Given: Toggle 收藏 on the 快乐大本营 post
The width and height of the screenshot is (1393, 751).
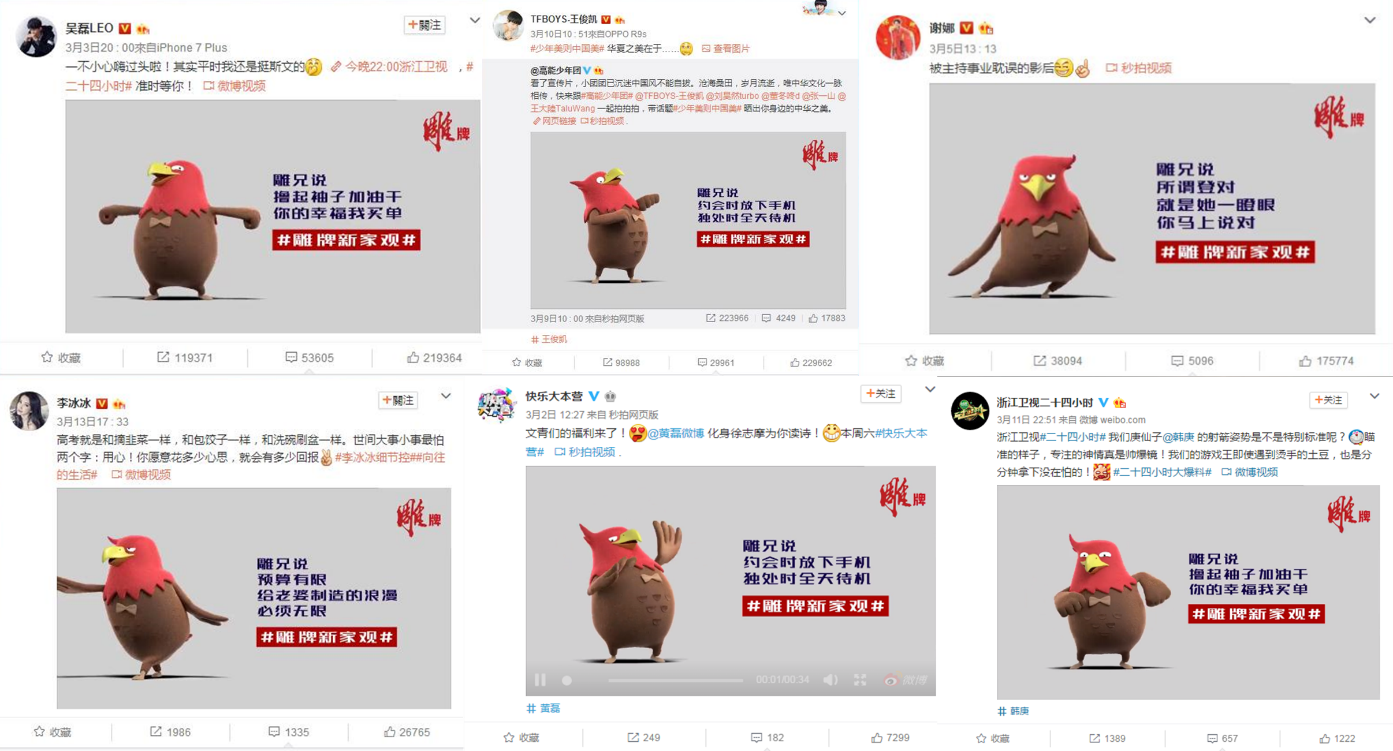Looking at the screenshot, I should (521, 738).
